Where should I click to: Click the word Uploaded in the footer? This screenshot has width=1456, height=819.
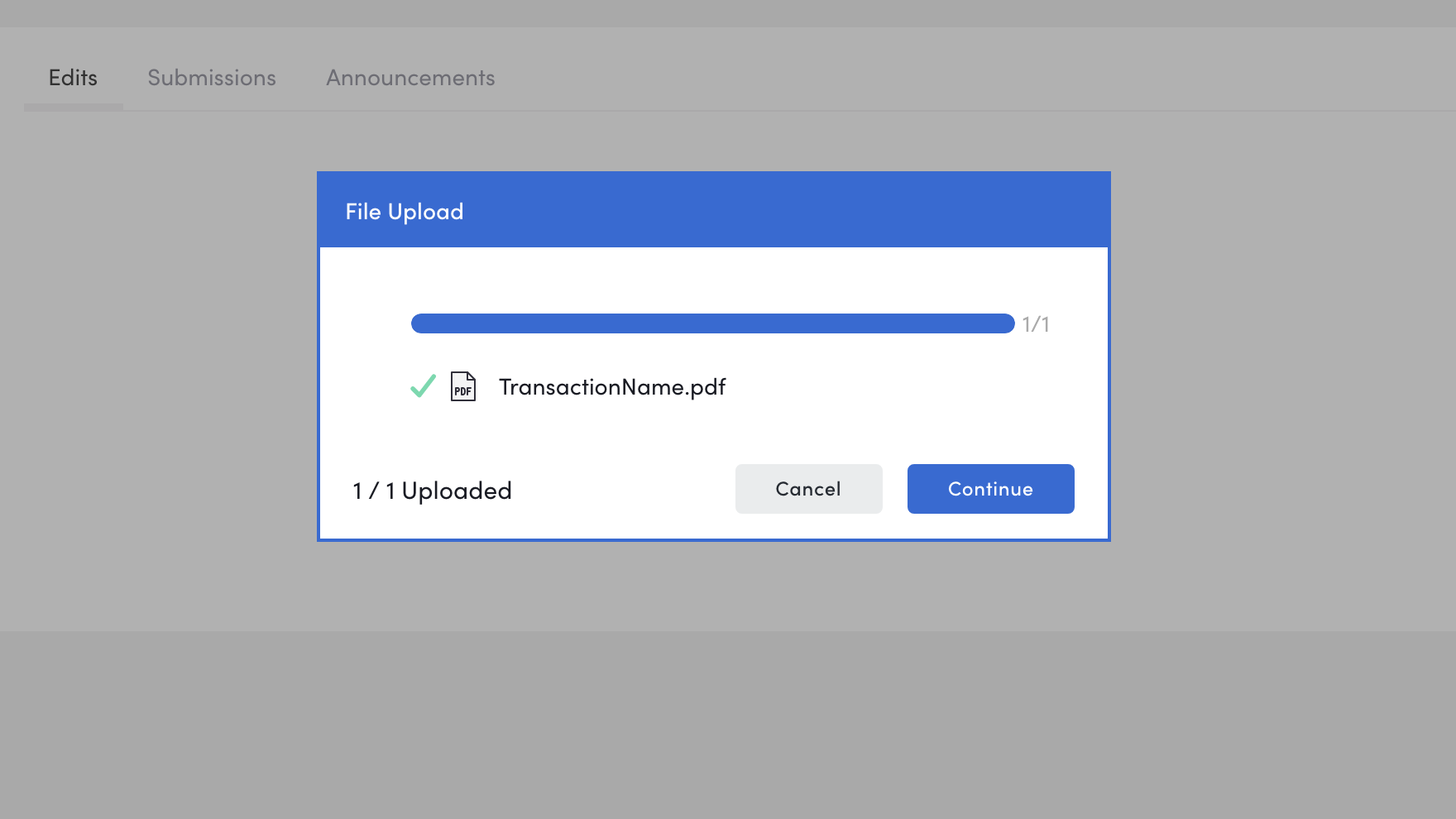[x=457, y=491]
